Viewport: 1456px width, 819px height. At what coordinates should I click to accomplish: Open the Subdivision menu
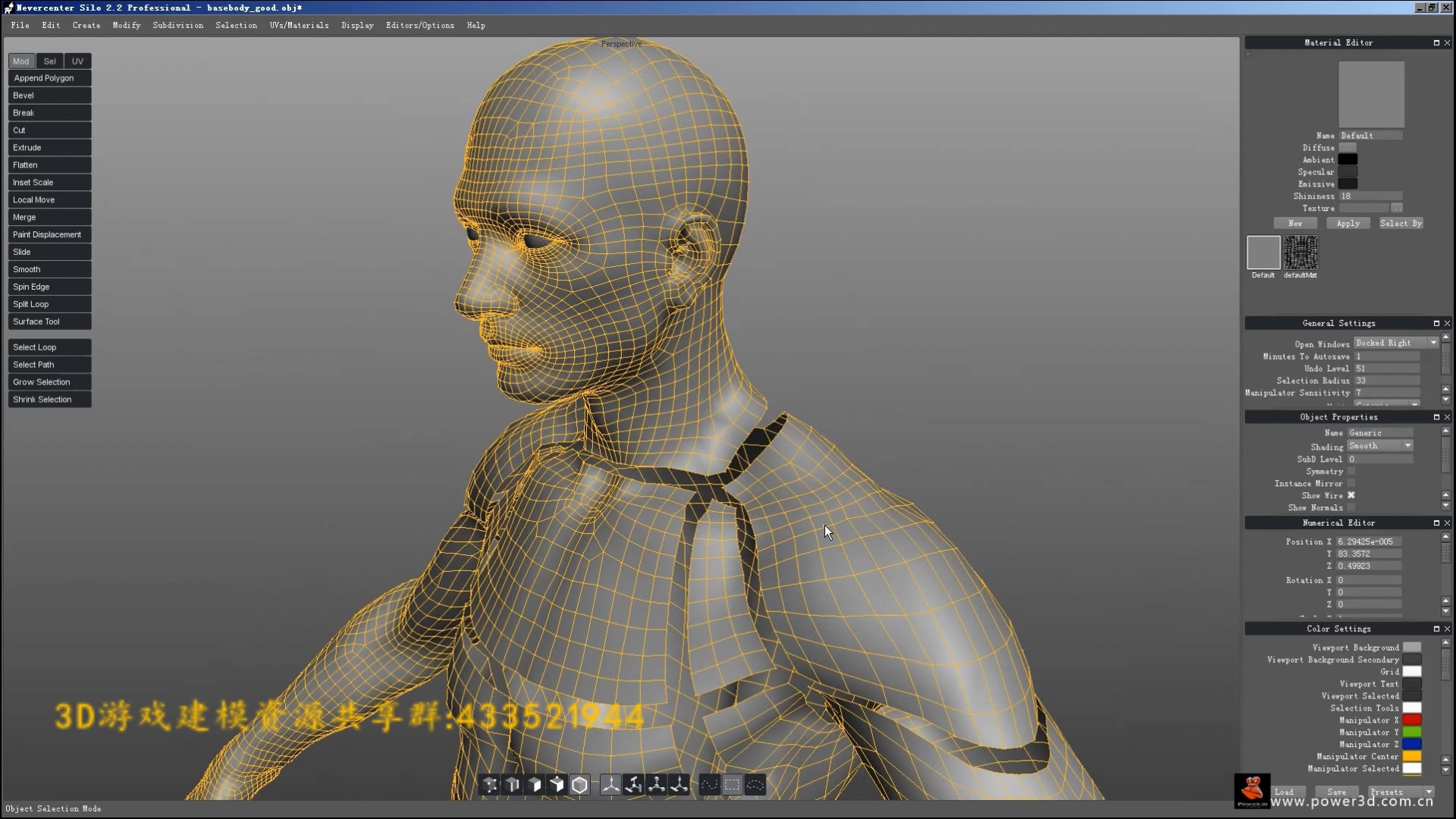point(177,25)
